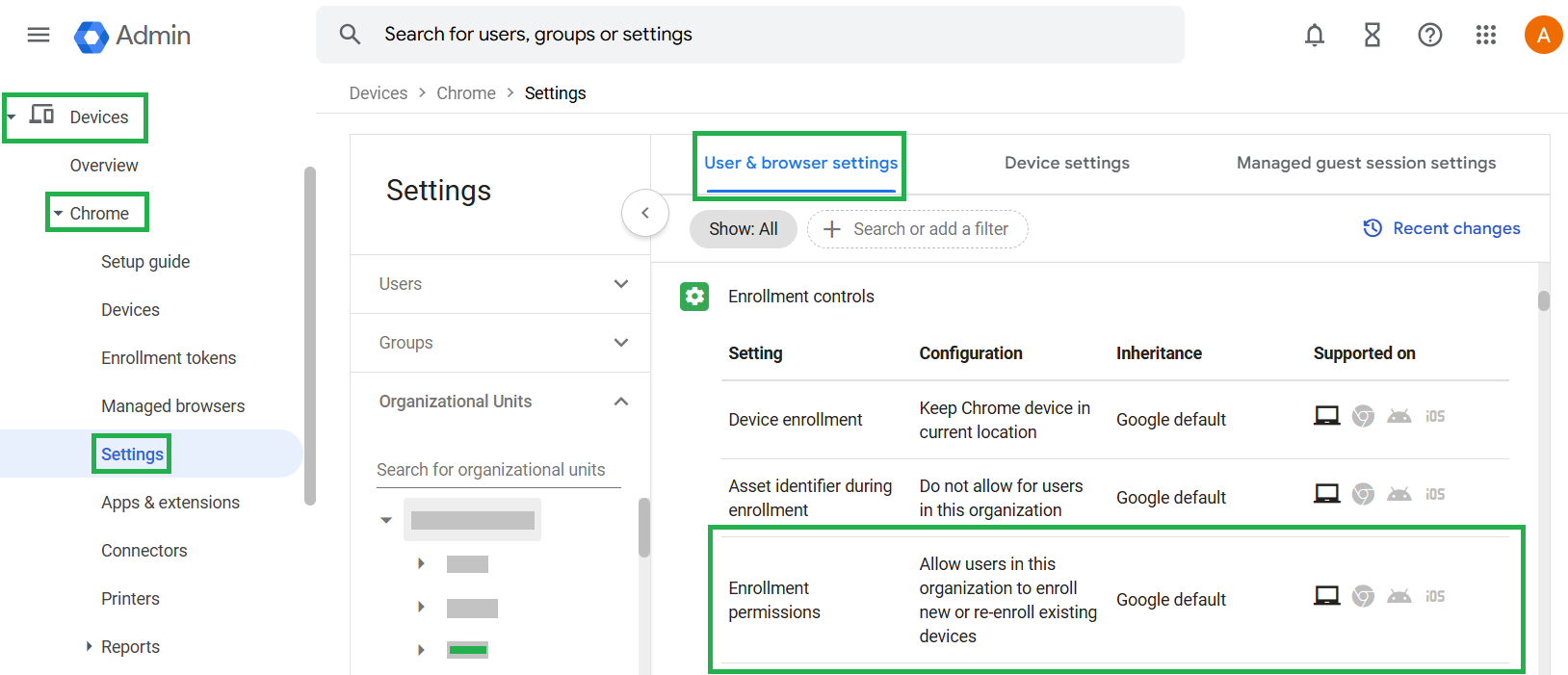Click the Google Admin logo
The width and height of the screenshot is (1568, 675).
point(132,36)
